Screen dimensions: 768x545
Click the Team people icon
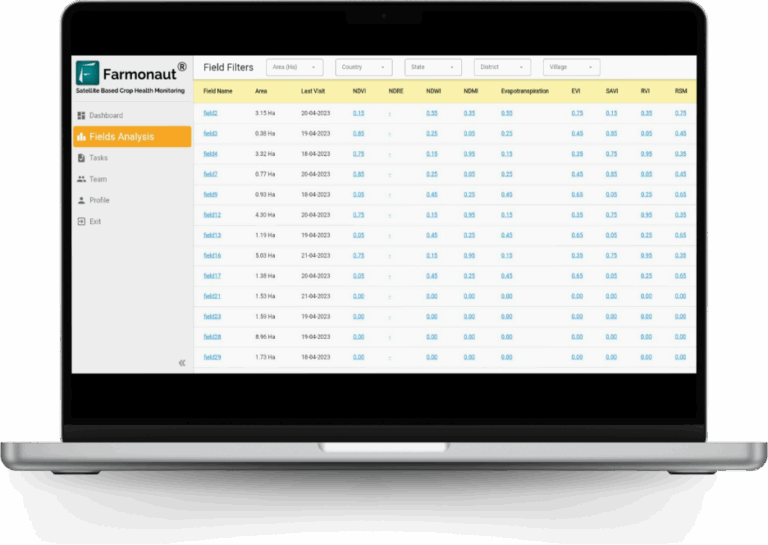coord(81,179)
